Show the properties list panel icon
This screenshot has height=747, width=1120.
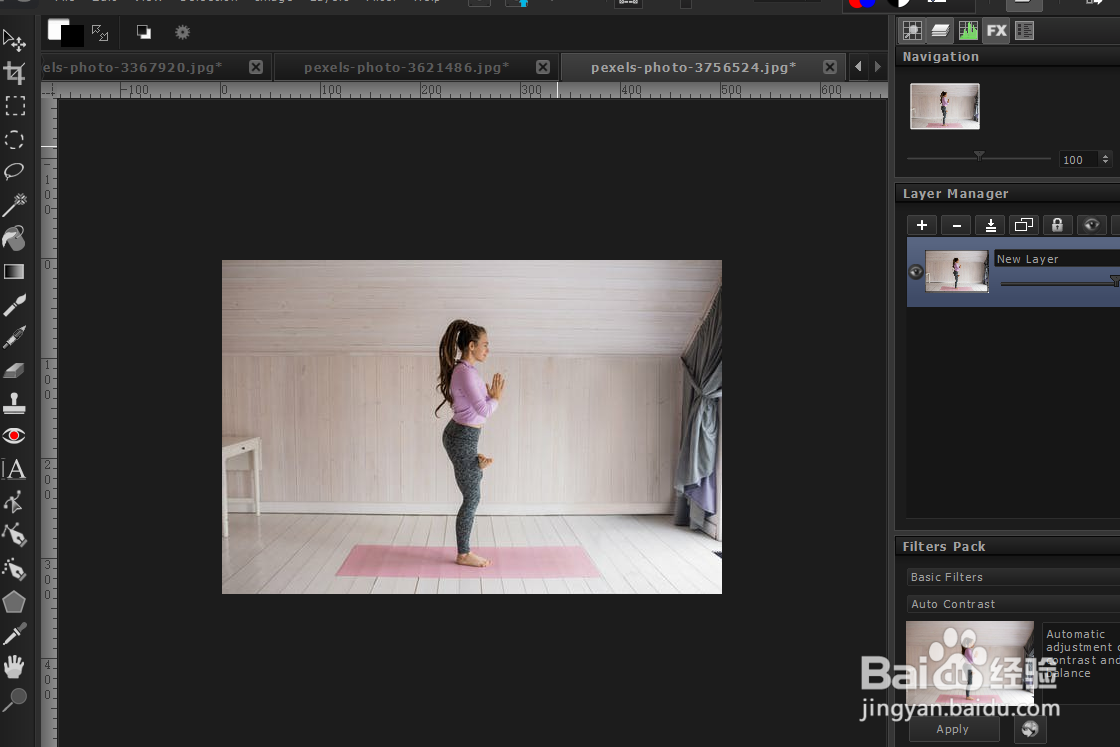point(1024,31)
